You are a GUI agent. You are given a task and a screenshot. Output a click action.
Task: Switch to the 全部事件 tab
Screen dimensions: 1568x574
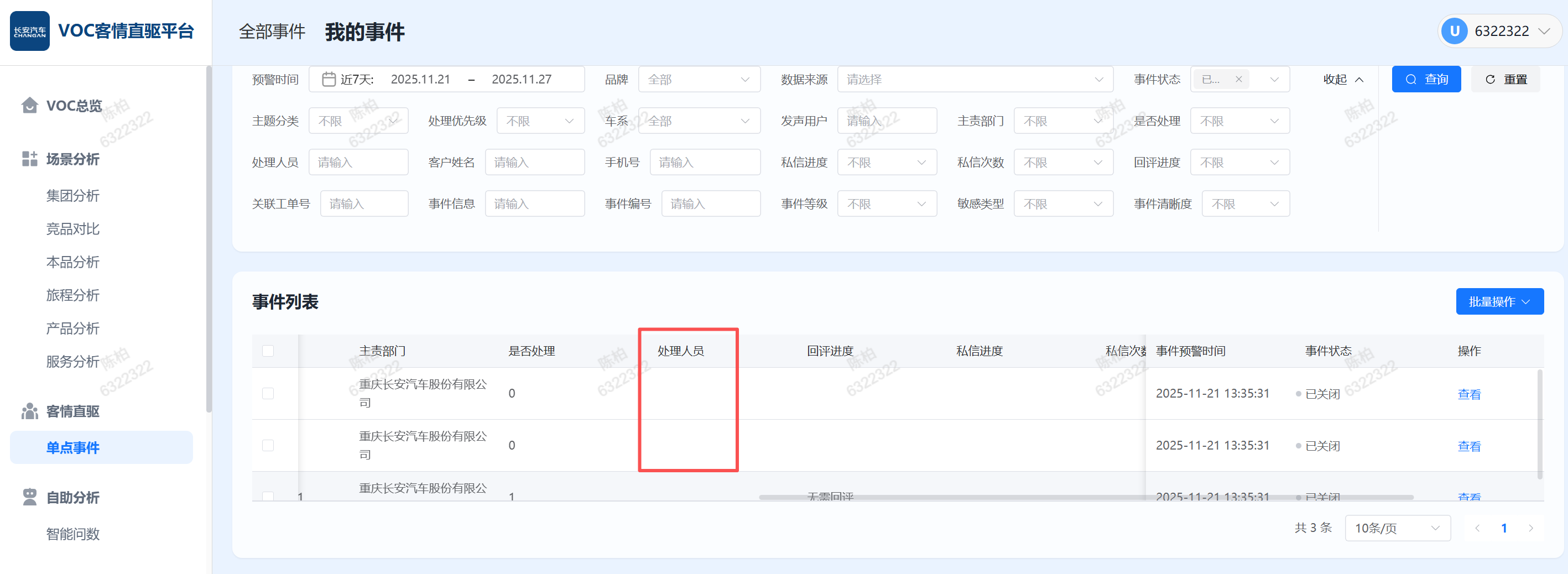[x=272, y=32]
